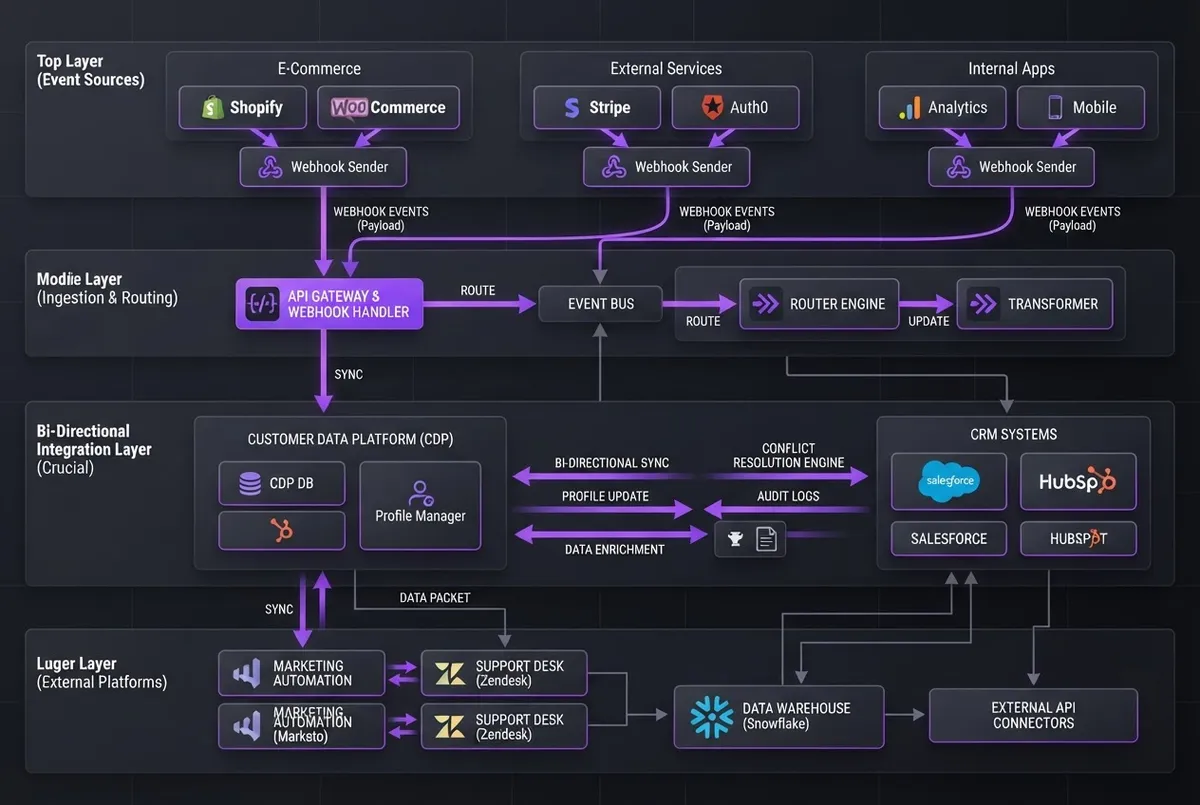Click the CRM Systems title
Viewport: 1200px width, 805px height.
point(1013,434)
